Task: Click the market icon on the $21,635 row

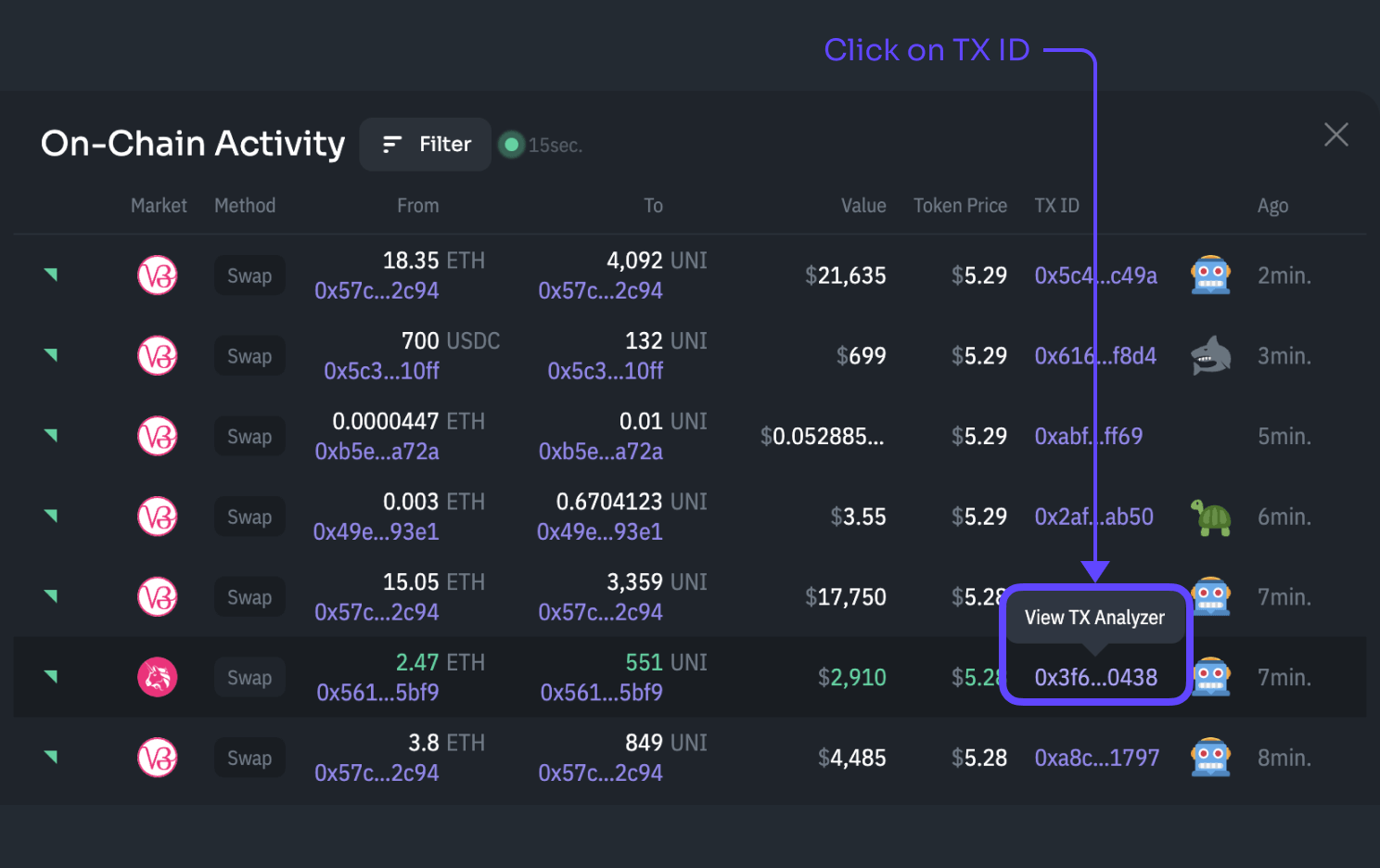Action: (x=158, y=275)
